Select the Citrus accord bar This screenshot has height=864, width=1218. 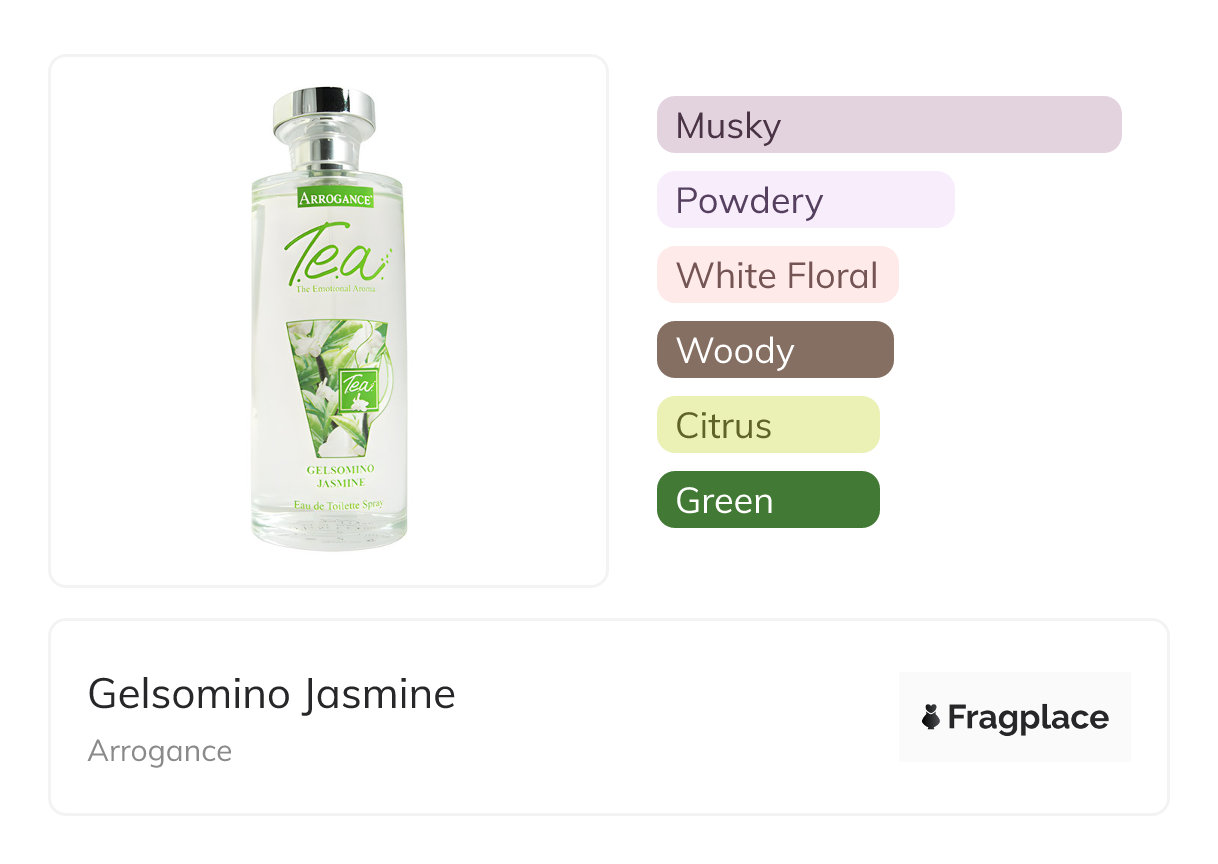click(x=768, y=425)
